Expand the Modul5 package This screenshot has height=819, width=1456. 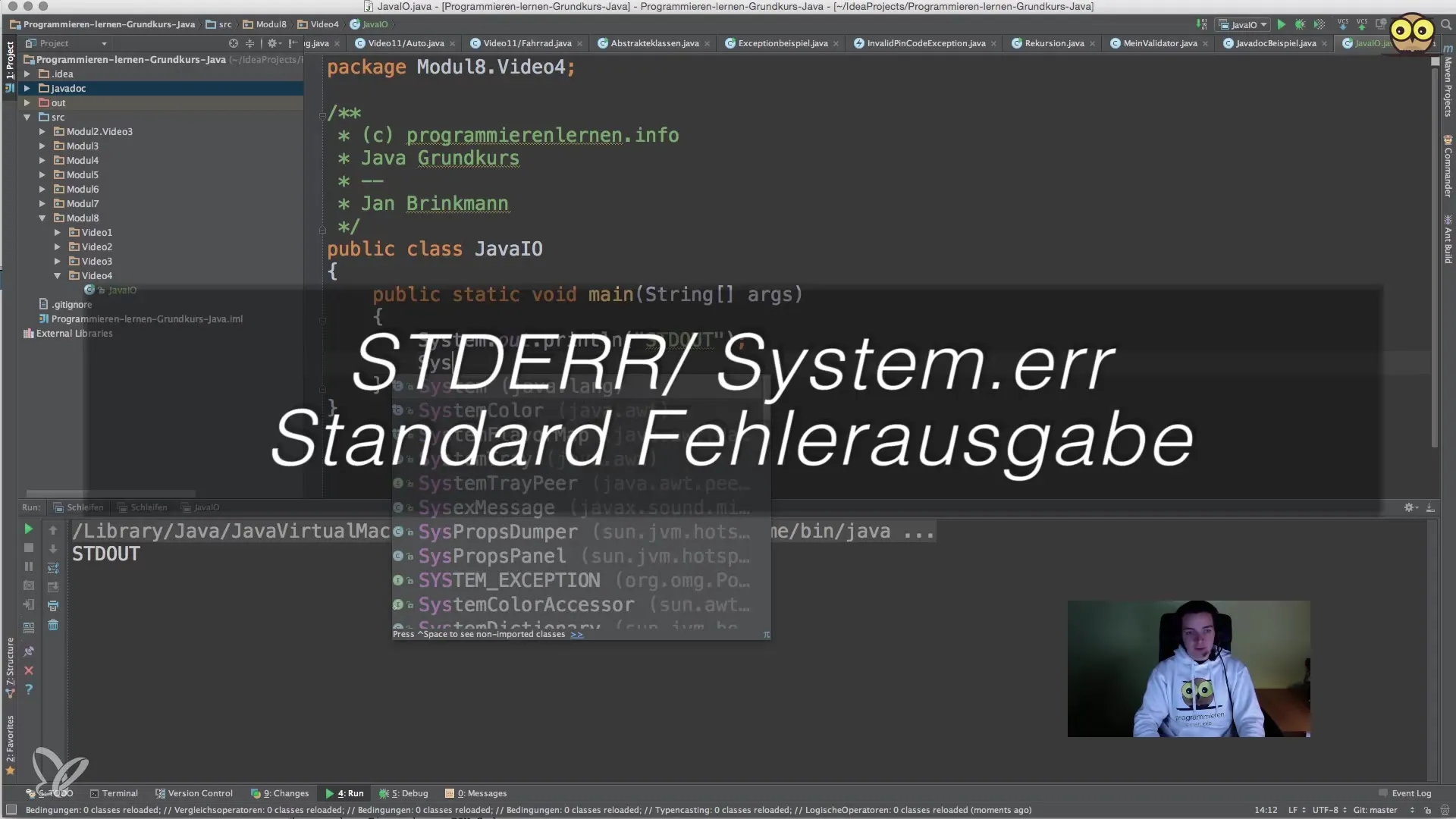pyautogui.click(x=42, y=175)
